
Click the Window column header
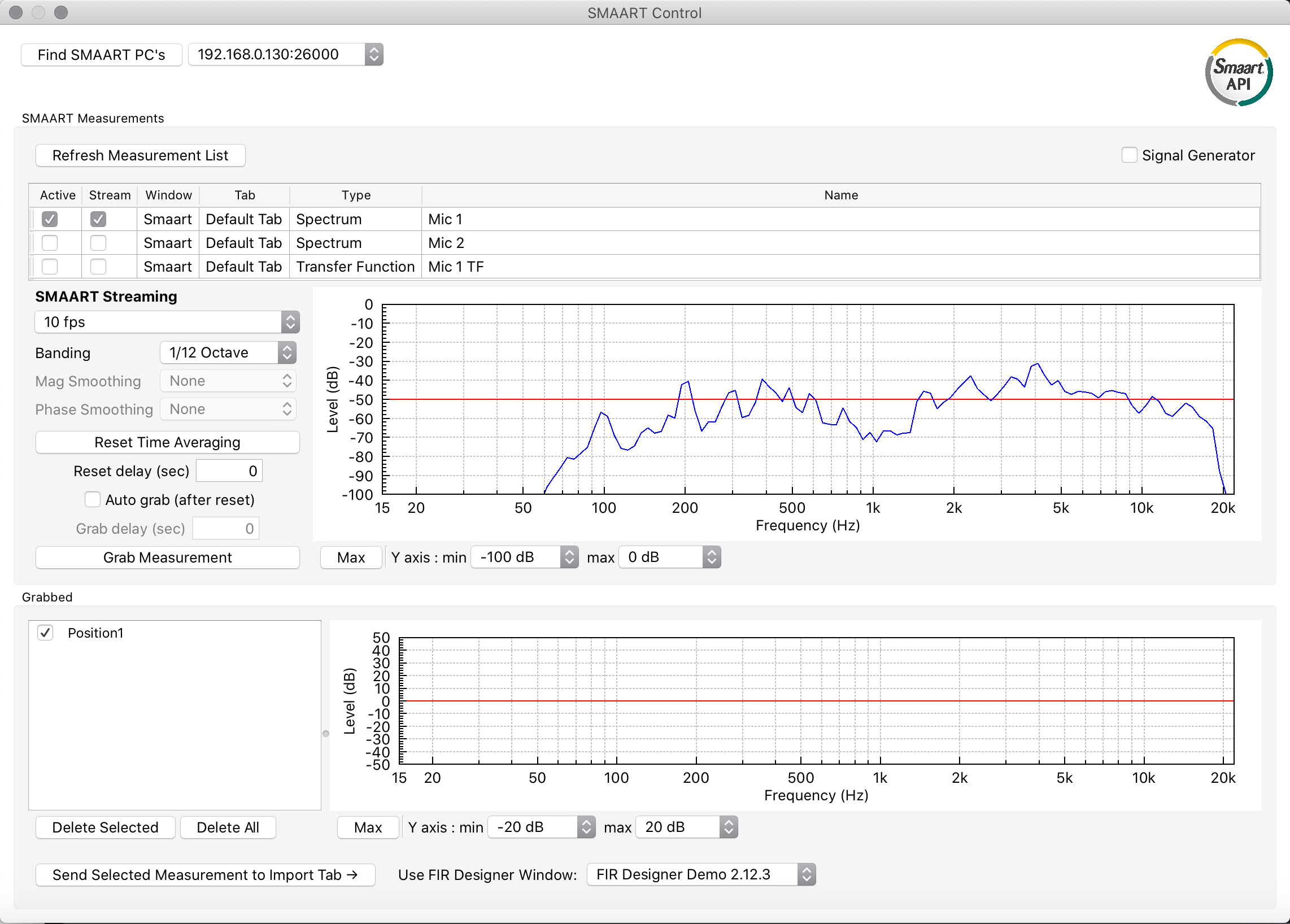[168, 195]
